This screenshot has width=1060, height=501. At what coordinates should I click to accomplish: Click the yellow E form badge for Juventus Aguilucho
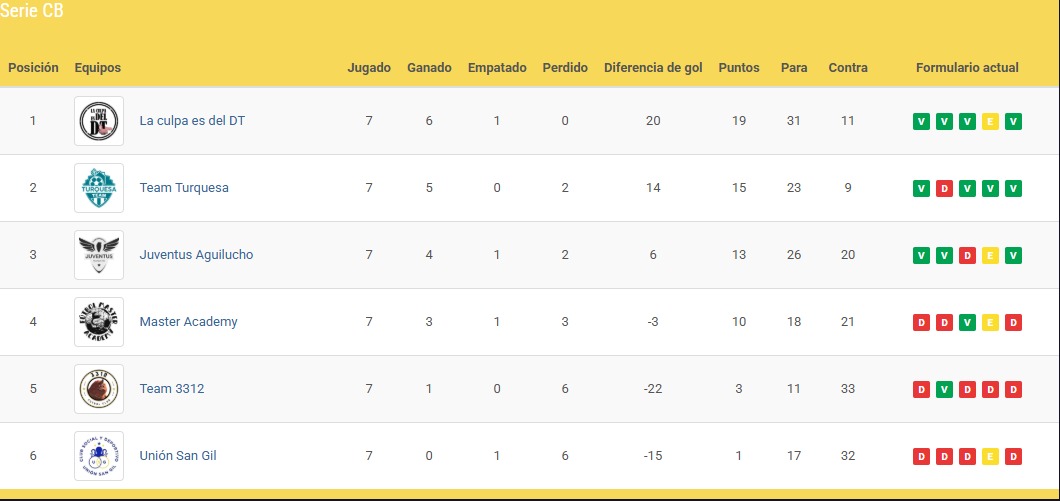coord(990,256)
